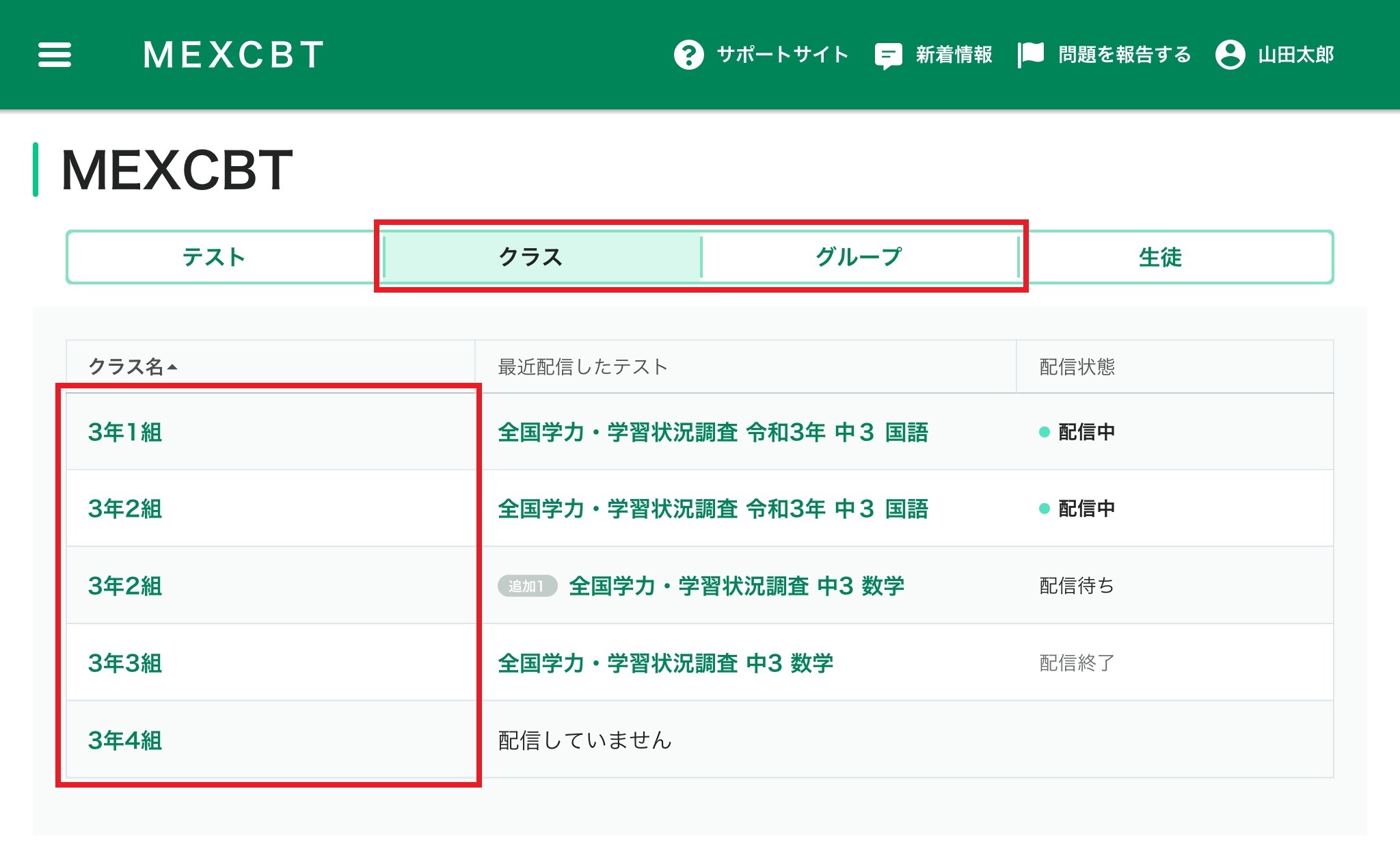Image resolution: width=1400 pixels, height=860 pixels.
Task: Select 問題を報告する in header
Action: coord(1125,55)
